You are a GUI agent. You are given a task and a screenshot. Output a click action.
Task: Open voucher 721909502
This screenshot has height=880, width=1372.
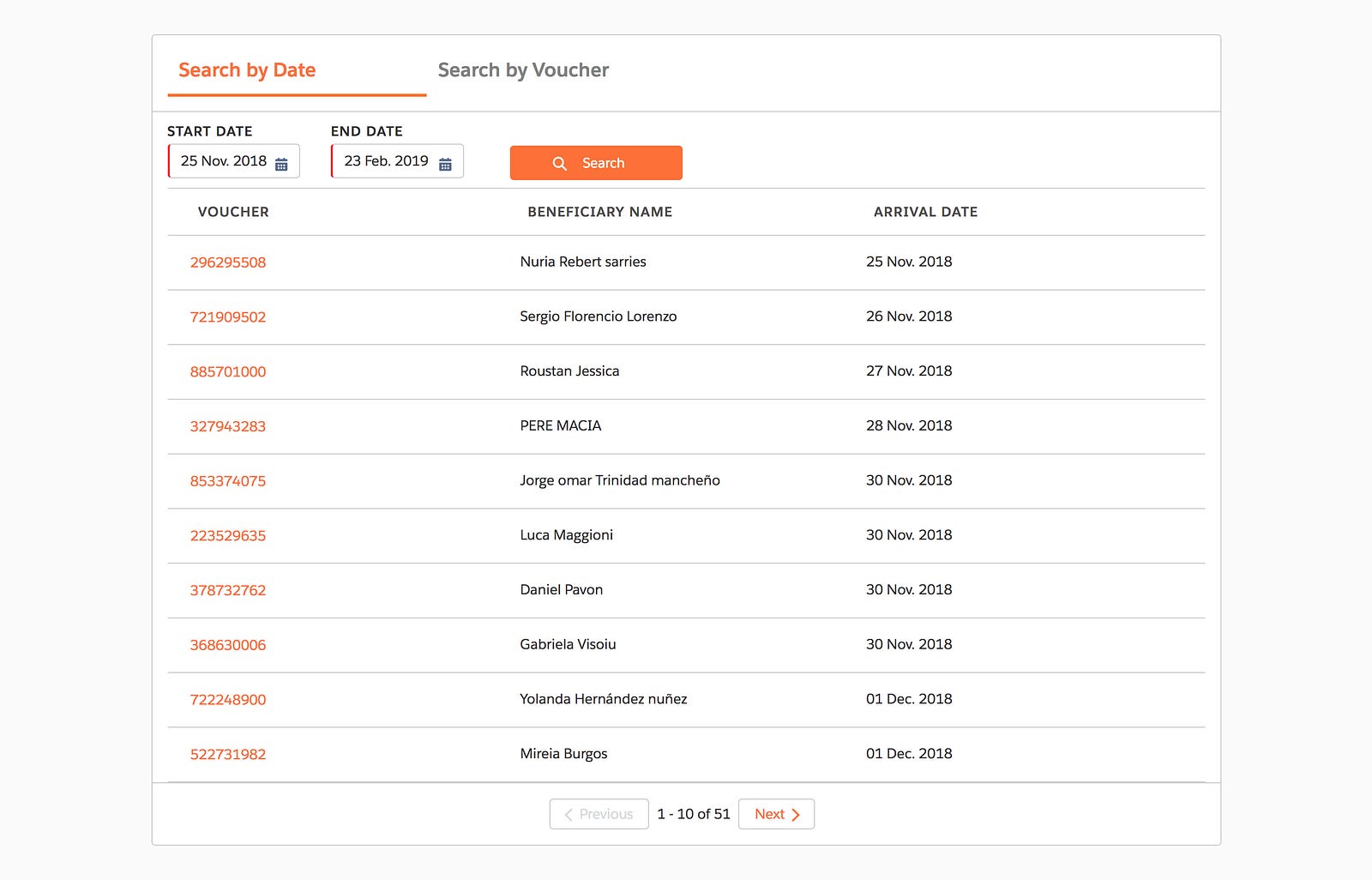coord(228,317)
